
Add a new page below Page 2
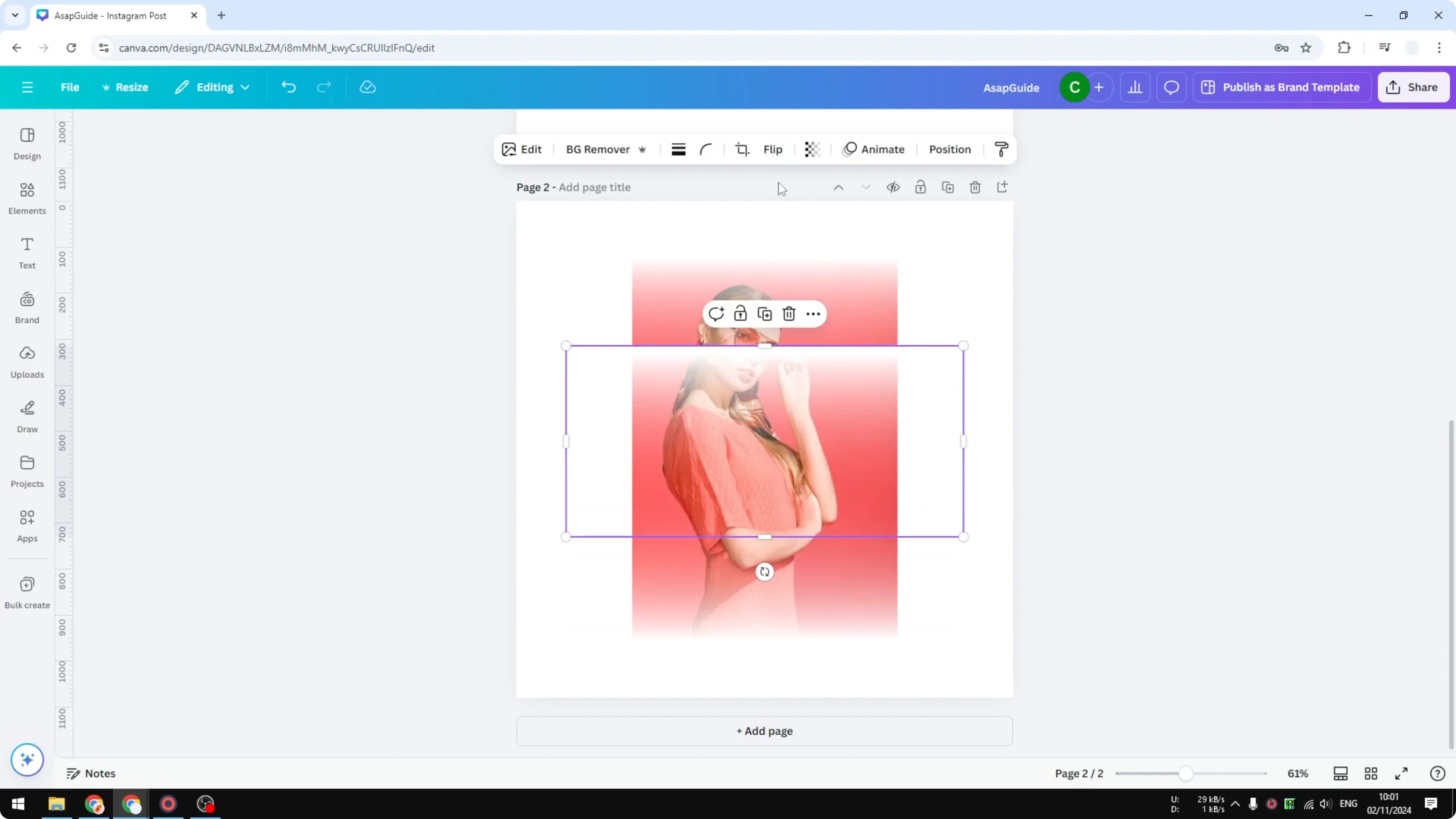764,731
